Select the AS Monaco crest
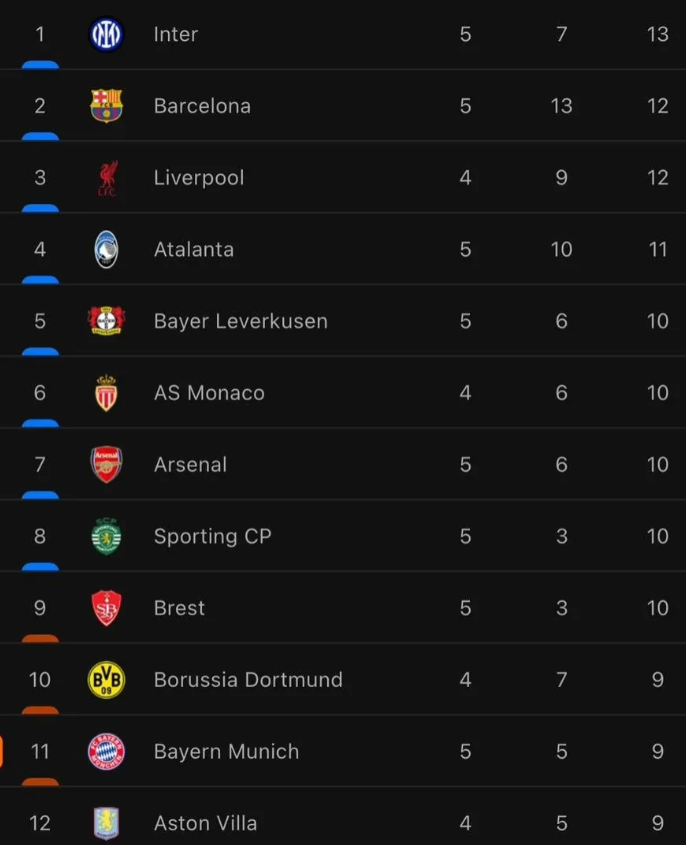The width and height of the screenshot is (686, 845). tap(106, 393)
